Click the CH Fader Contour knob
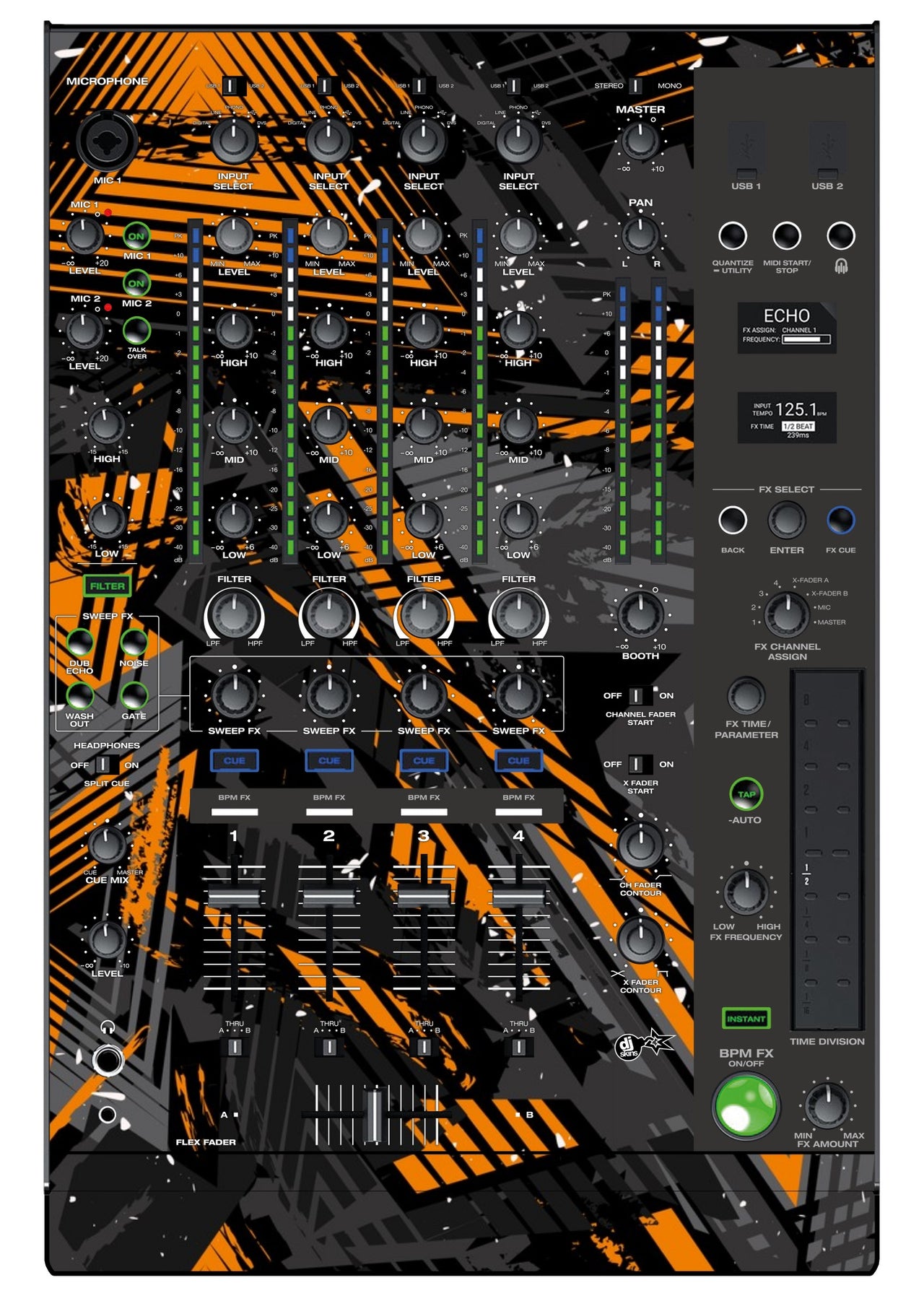Image resolution: width=924 pixels, height=1314 pixels. point(640,845)
